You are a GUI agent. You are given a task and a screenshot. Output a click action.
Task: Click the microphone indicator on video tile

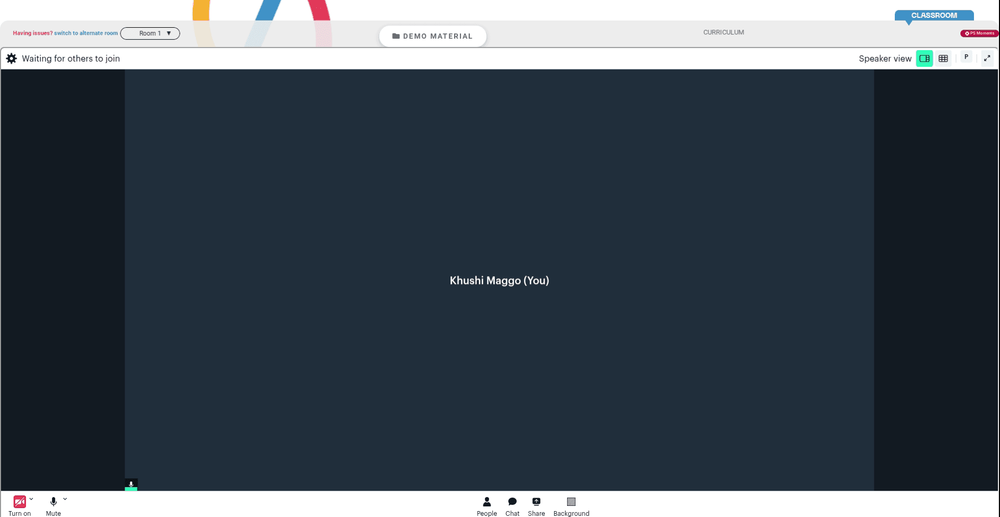click(131, 484)
